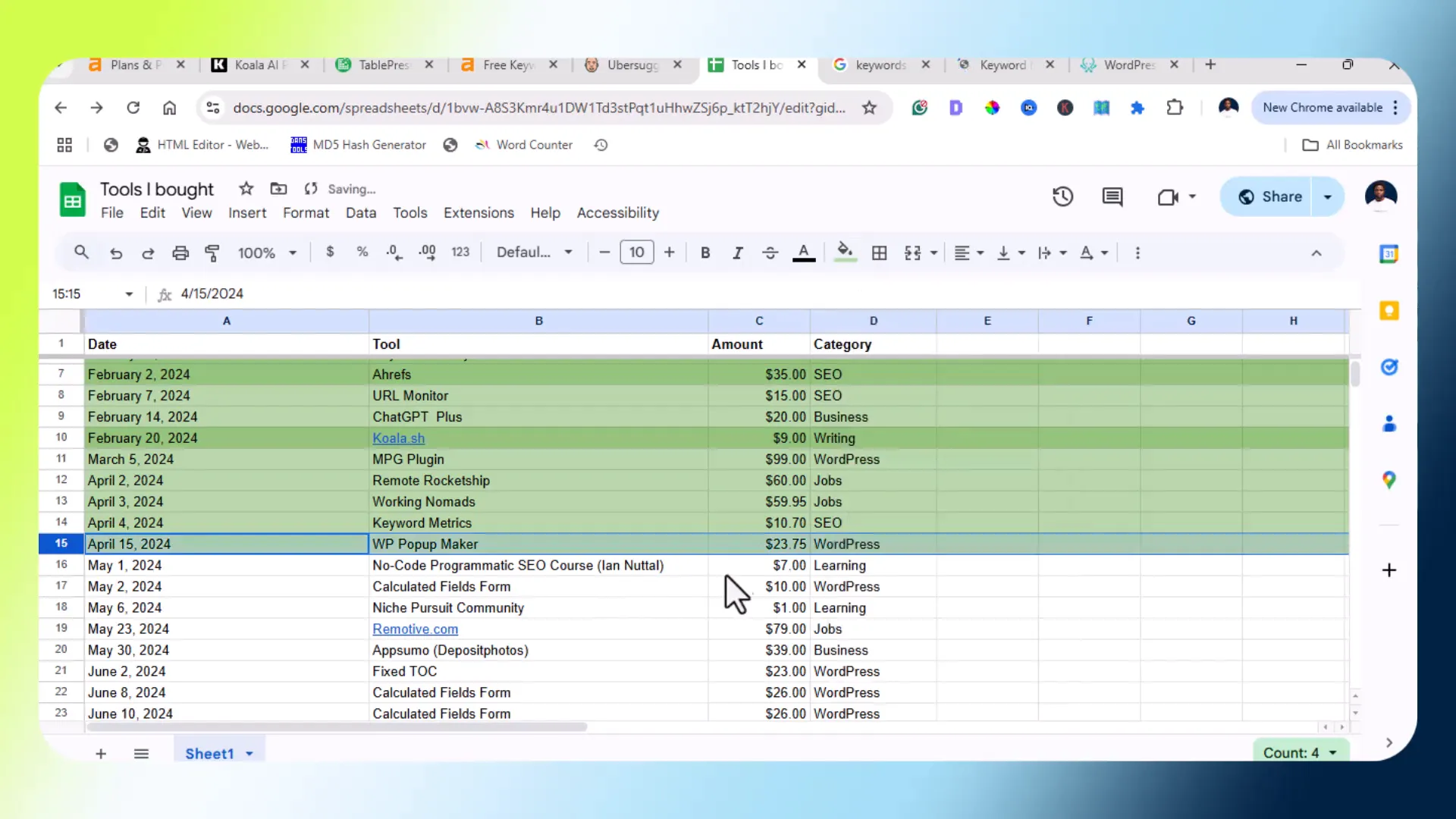Open the fill color picker
Image resolution: width=1456 pixels, height=819 pixels.
coord(845,253)
